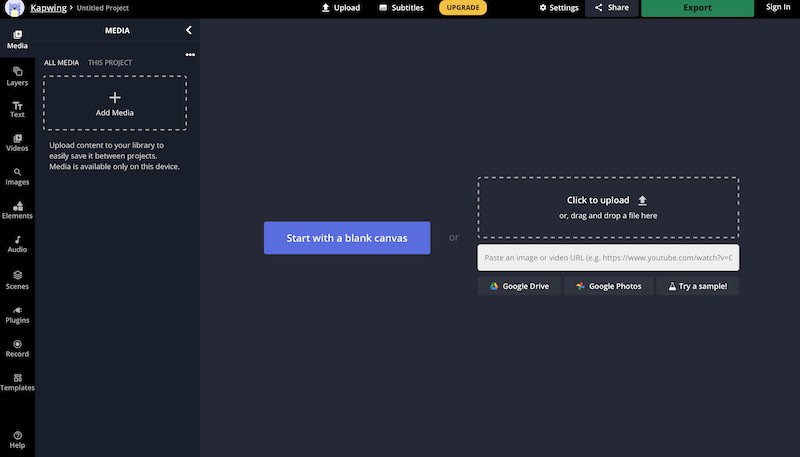Open the three-dot media options menu

click(x=190, y=55)
